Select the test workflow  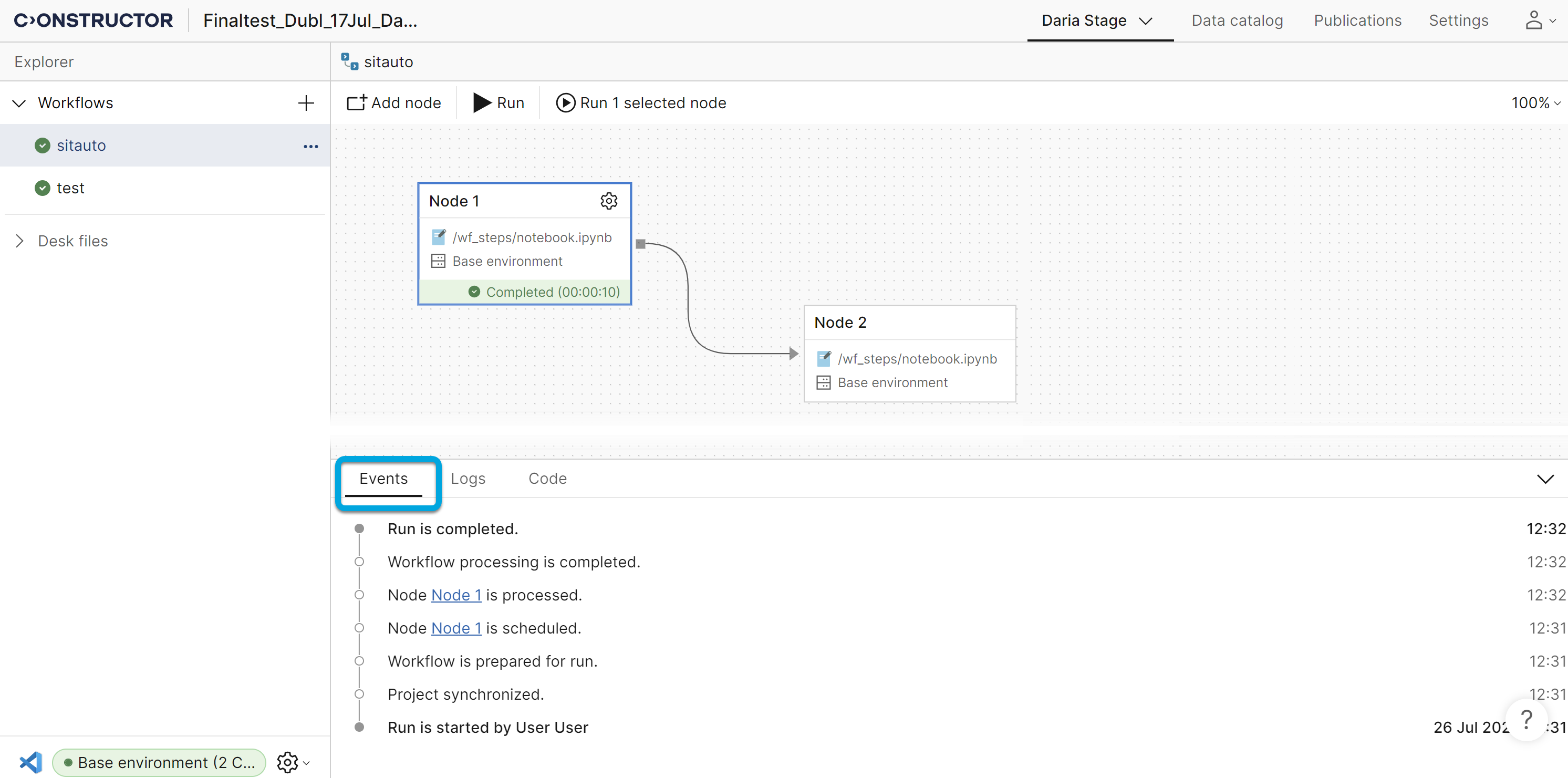click(70, 188)
